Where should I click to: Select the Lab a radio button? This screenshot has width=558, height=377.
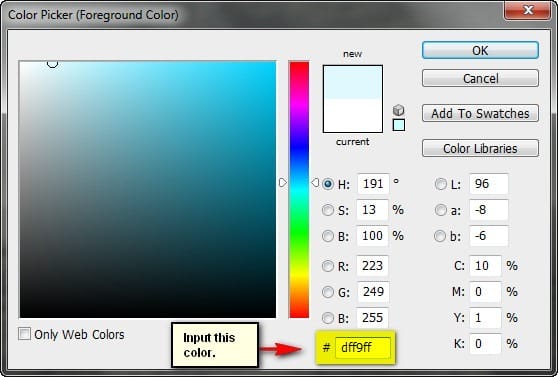(x=441, y=210)
